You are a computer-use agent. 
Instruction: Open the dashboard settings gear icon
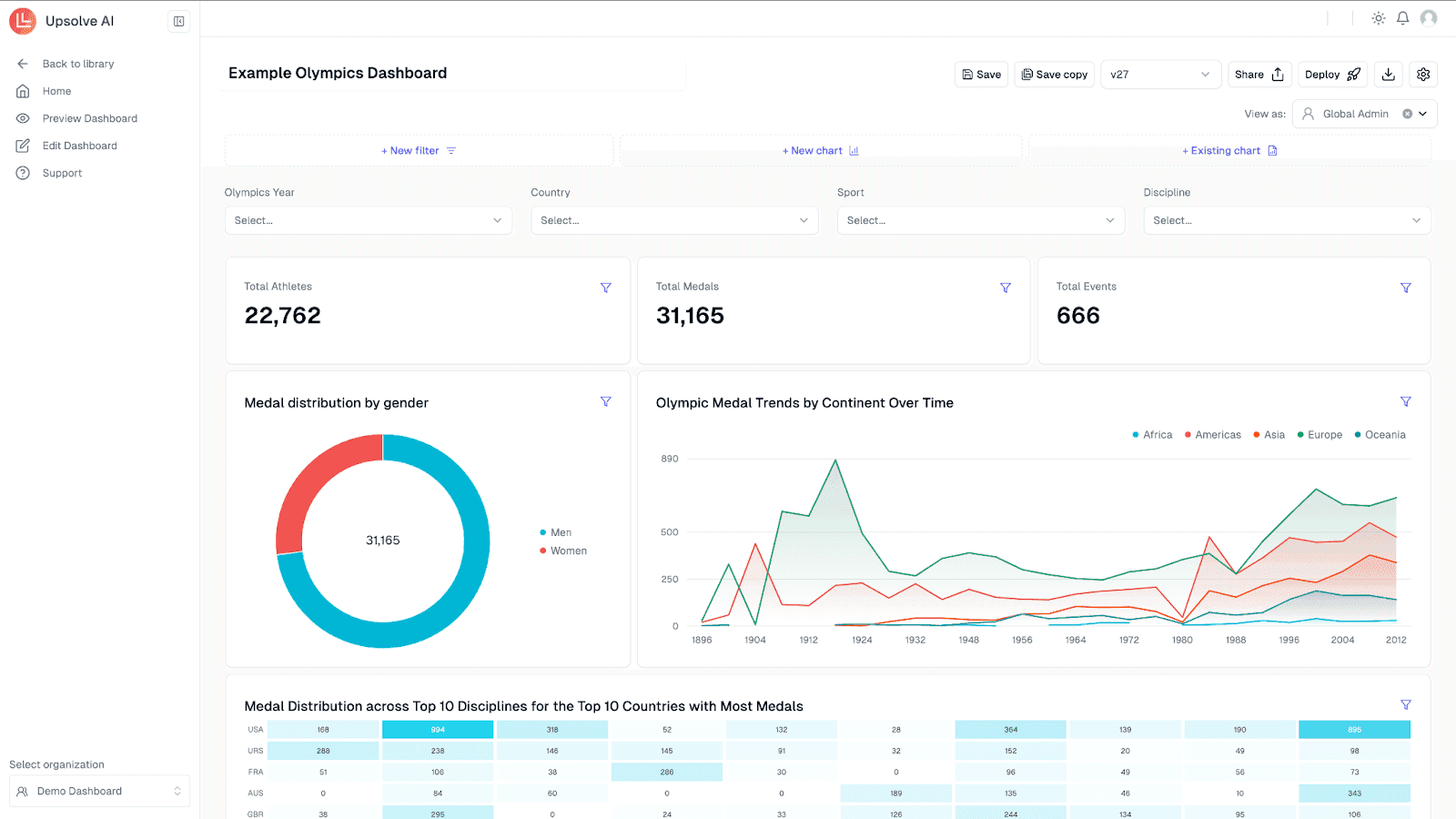click(x=1422, y=74)
